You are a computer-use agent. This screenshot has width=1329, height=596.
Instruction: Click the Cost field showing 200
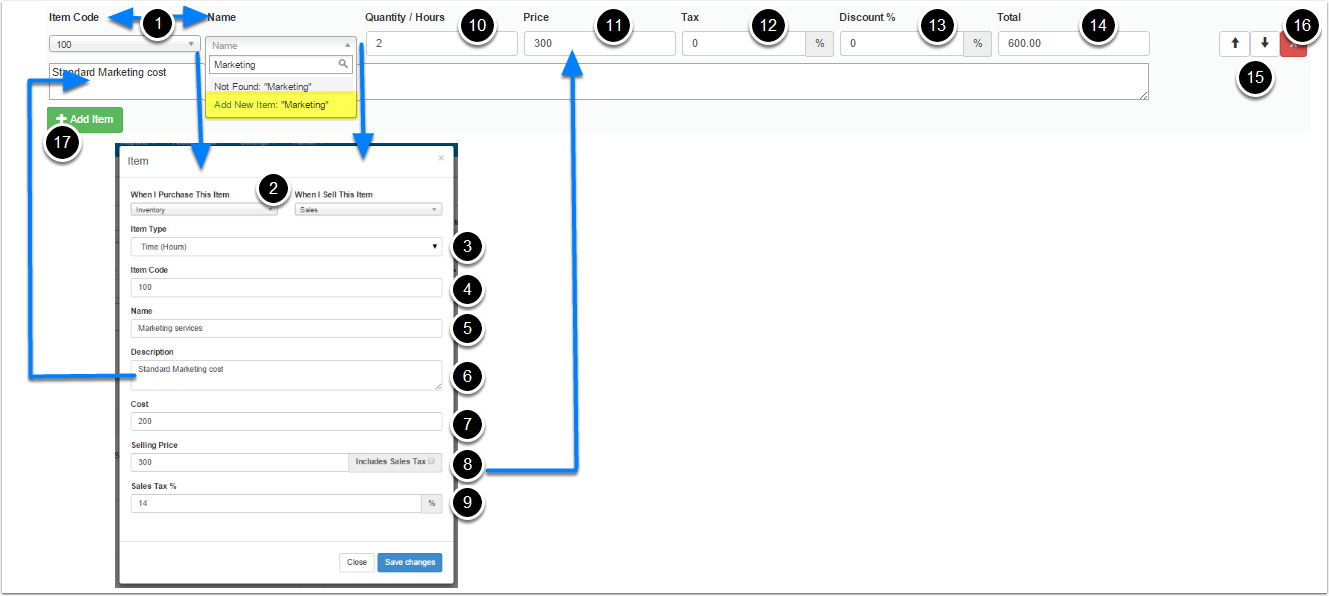(286, 421)
